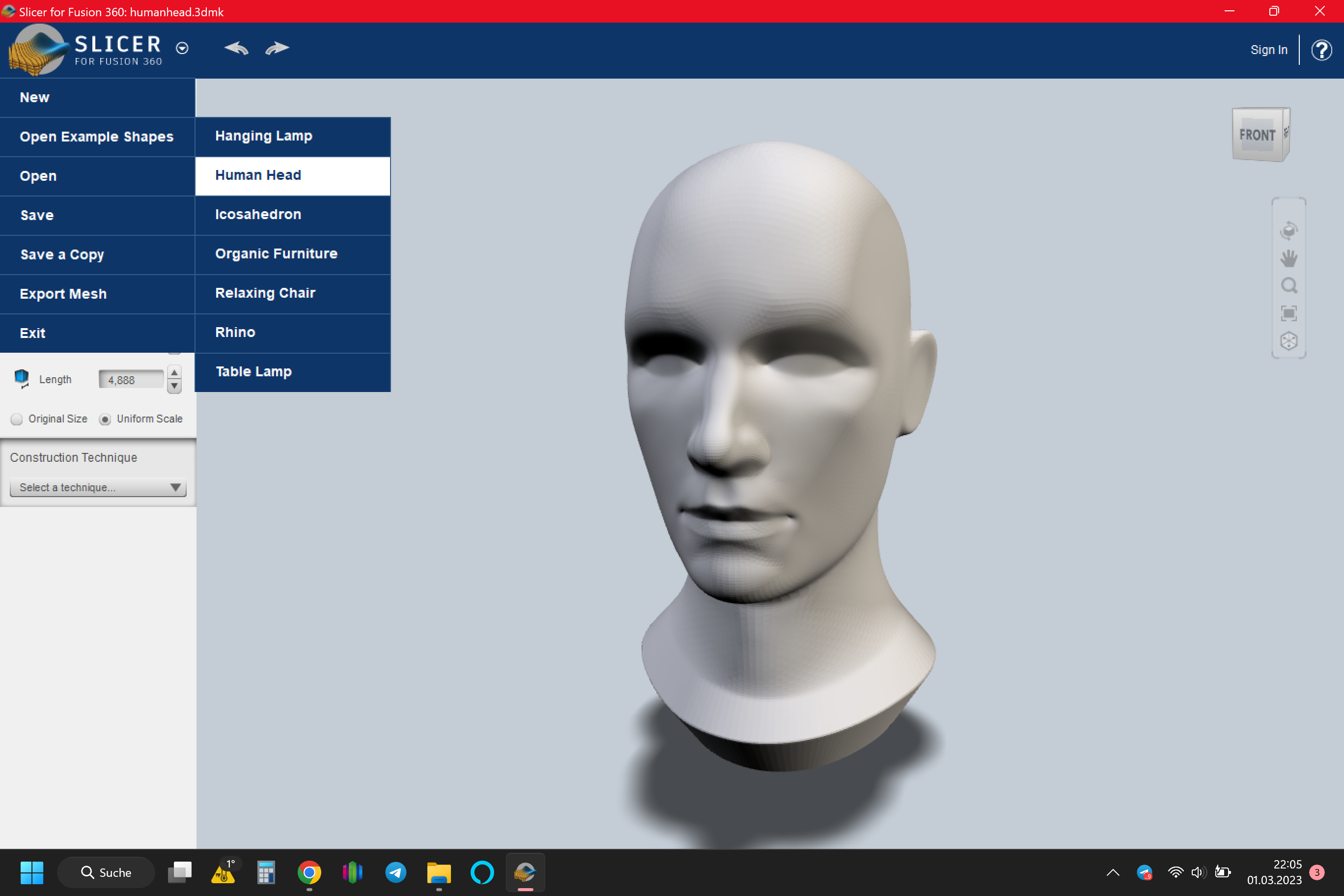
Task: Click the Redo arrow icon
Action: click(277, 49)
